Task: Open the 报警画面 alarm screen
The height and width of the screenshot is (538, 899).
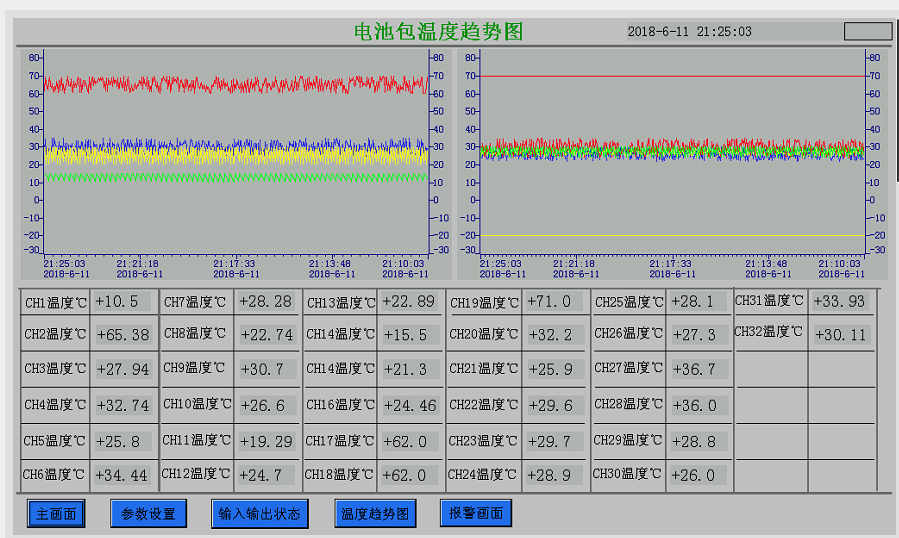Action: pos(475,513)
